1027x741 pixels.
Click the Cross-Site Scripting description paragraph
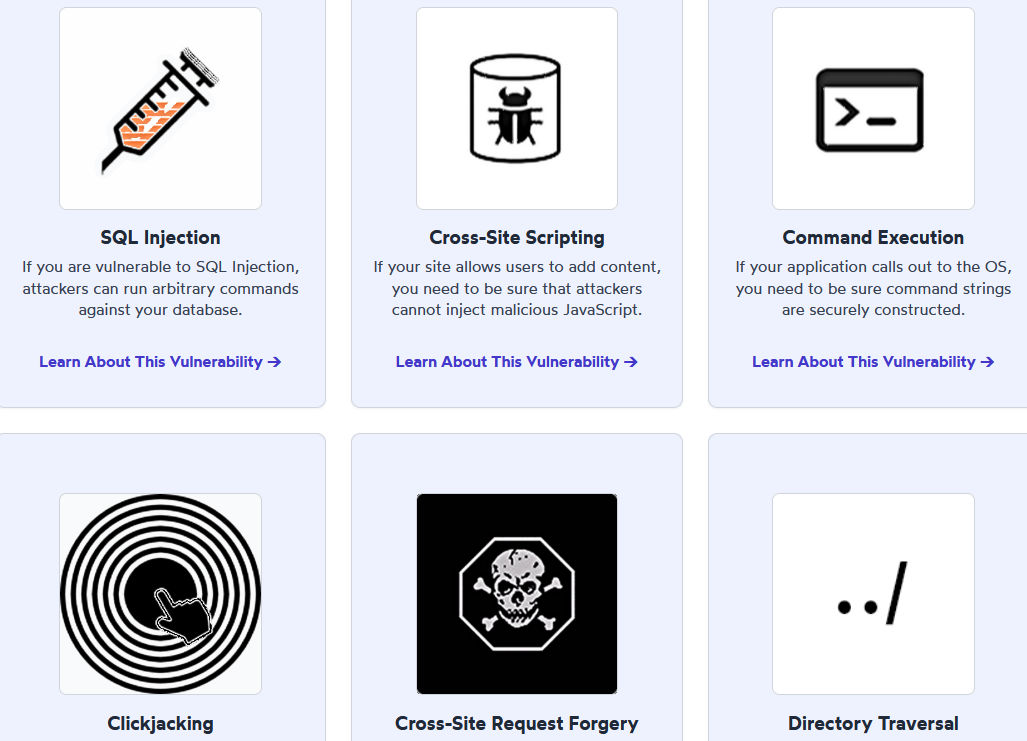coord(517,288)
